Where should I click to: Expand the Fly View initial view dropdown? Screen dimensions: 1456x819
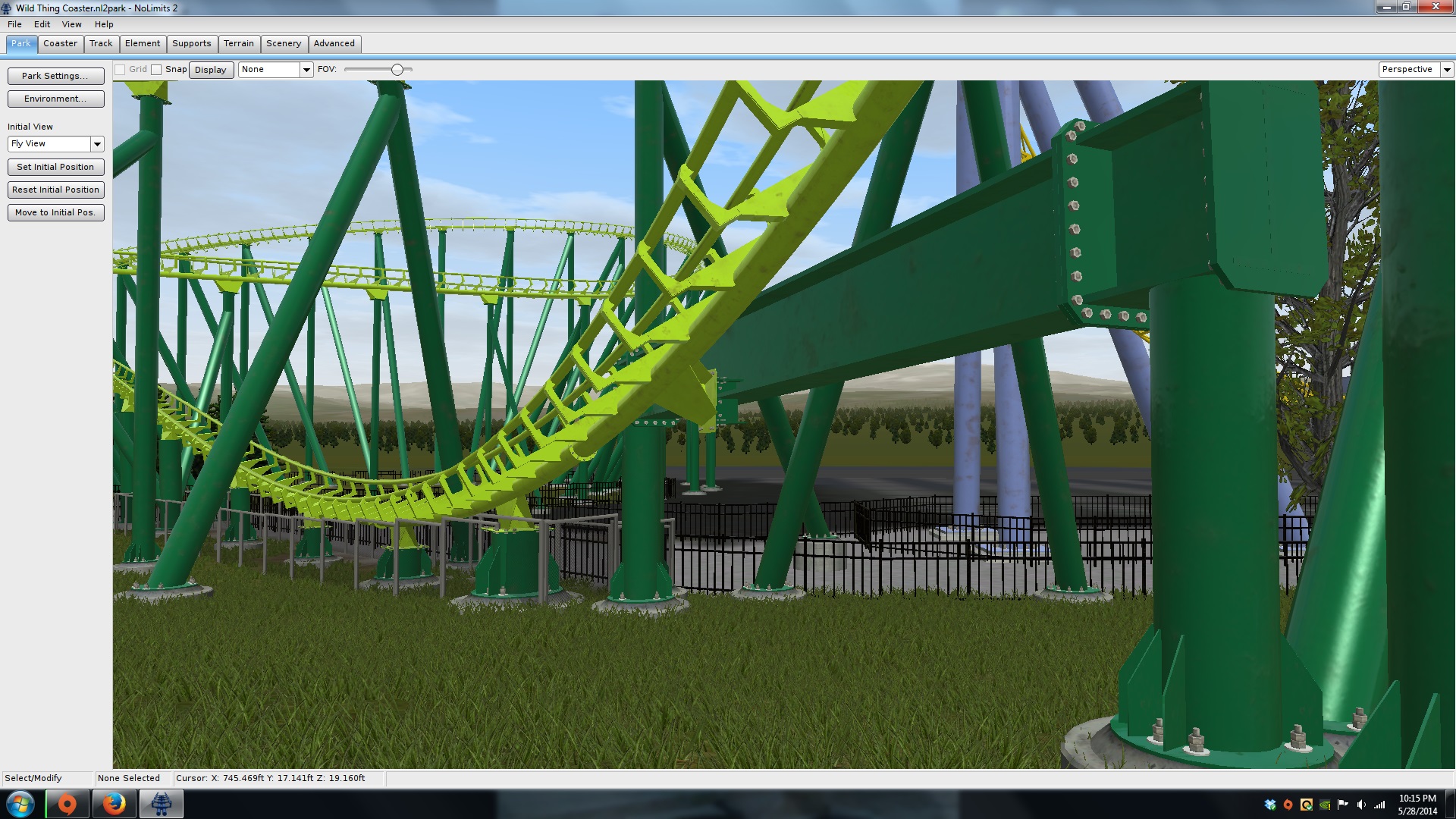point(97,144)
